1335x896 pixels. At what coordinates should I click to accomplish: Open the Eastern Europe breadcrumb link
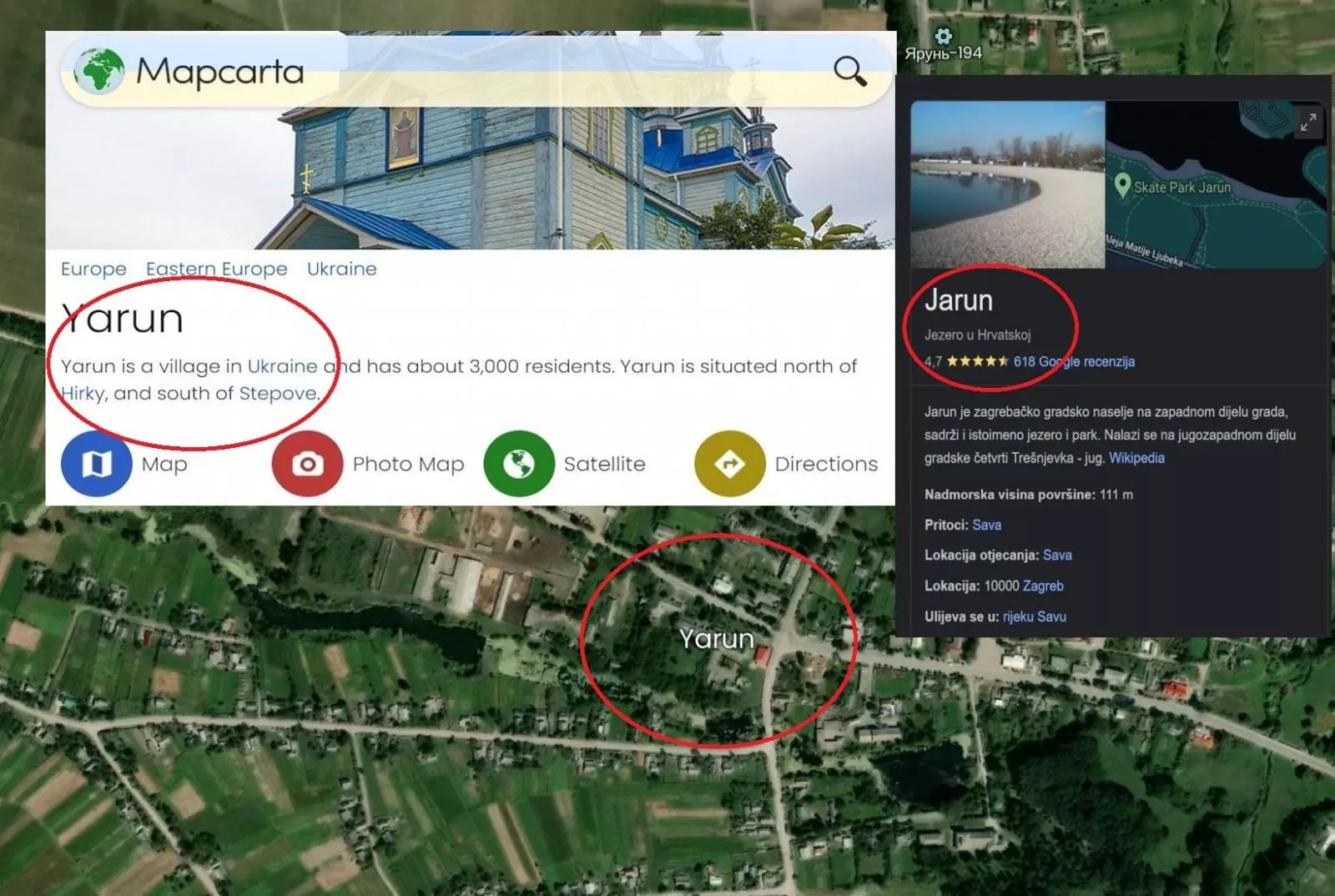click(x=216, y=269)
